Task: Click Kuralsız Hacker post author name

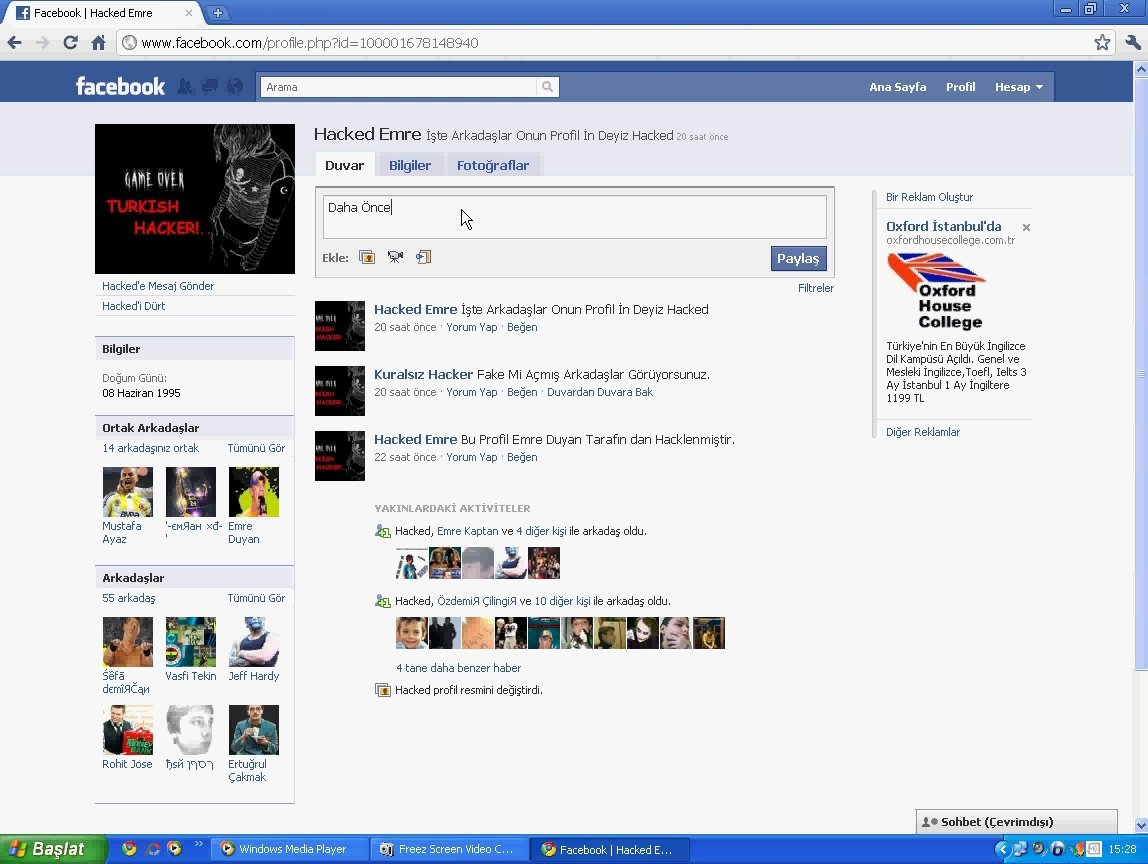Action: [423, 374]
